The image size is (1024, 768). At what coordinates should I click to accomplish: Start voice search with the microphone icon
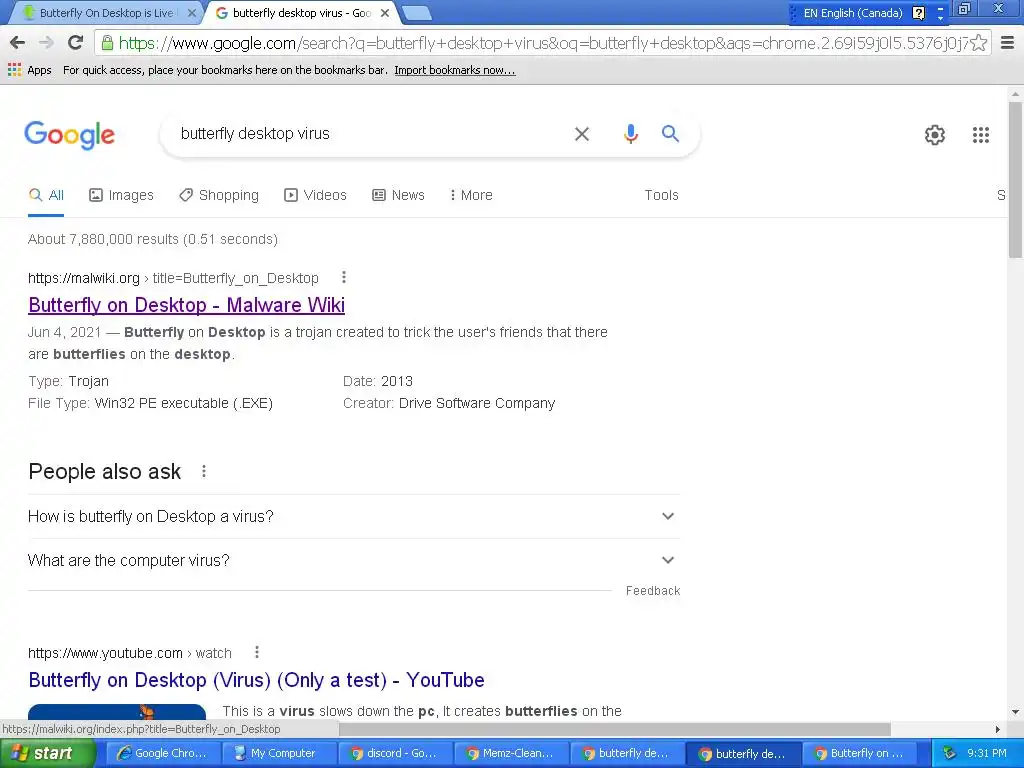coord(630,134)
